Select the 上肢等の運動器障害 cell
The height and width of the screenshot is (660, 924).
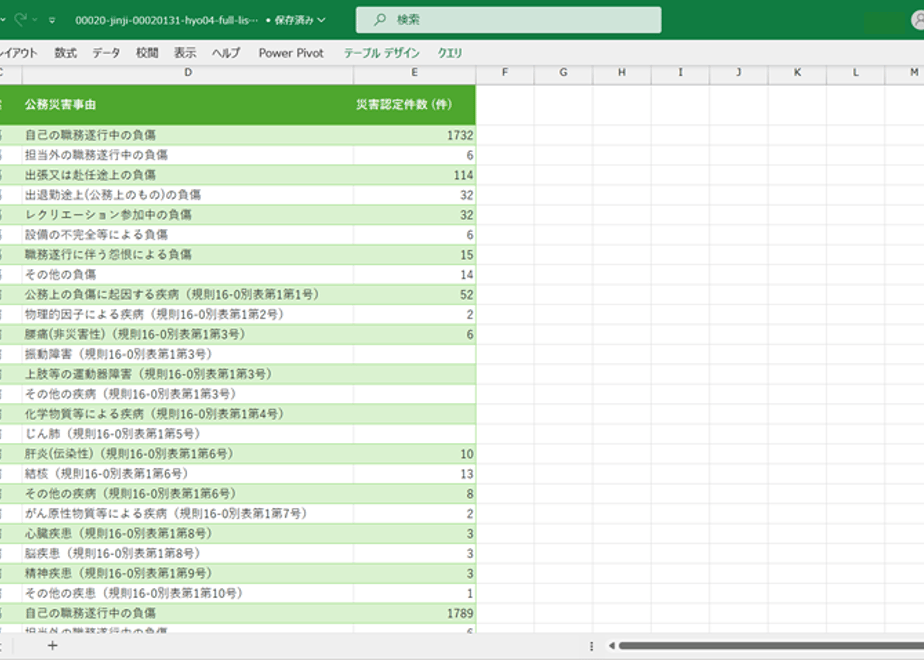click(188, 374)
